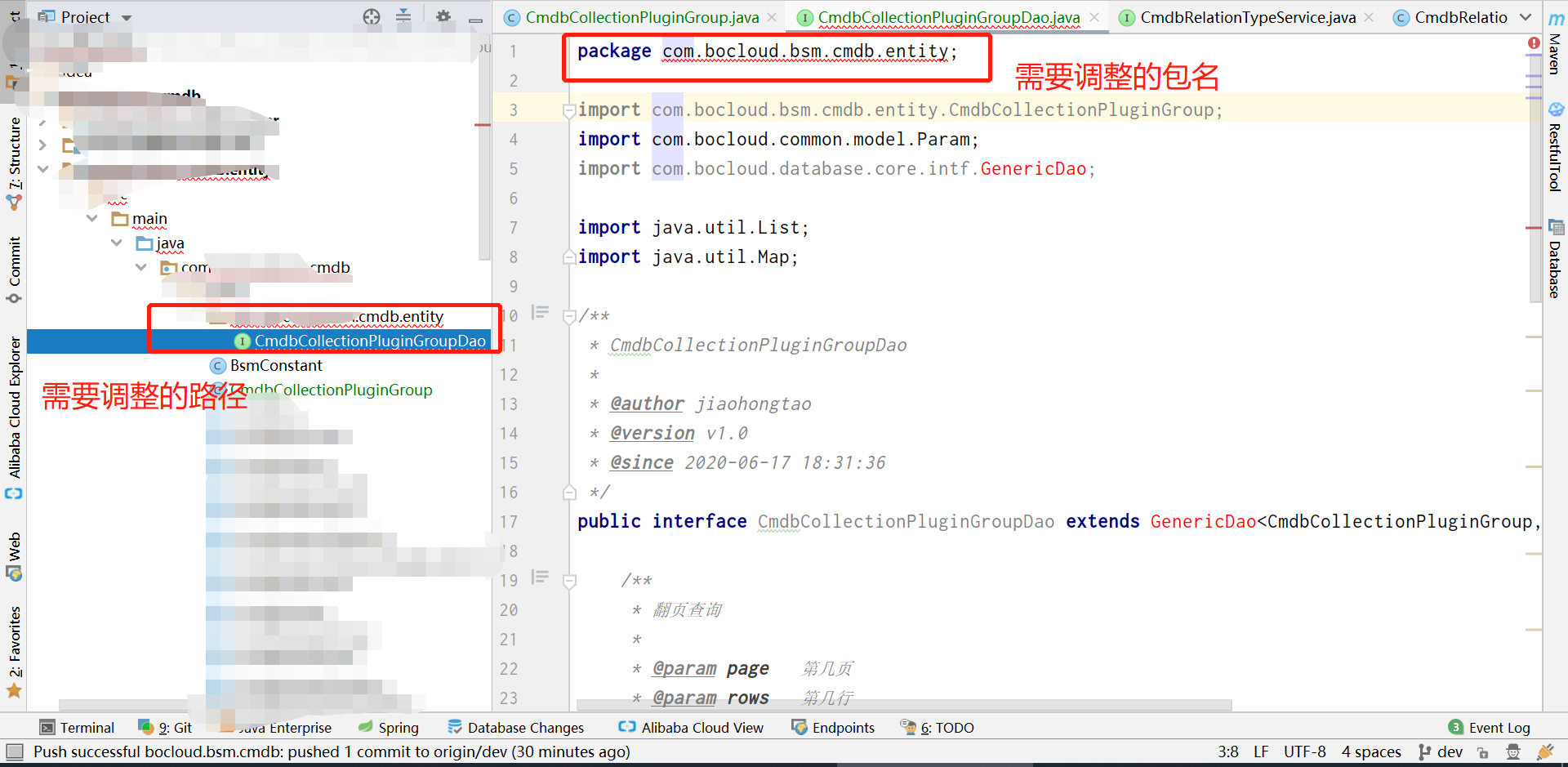Collapse the main folder in project tree
This screenshot has width=1568, height=767.
(92, 218)
